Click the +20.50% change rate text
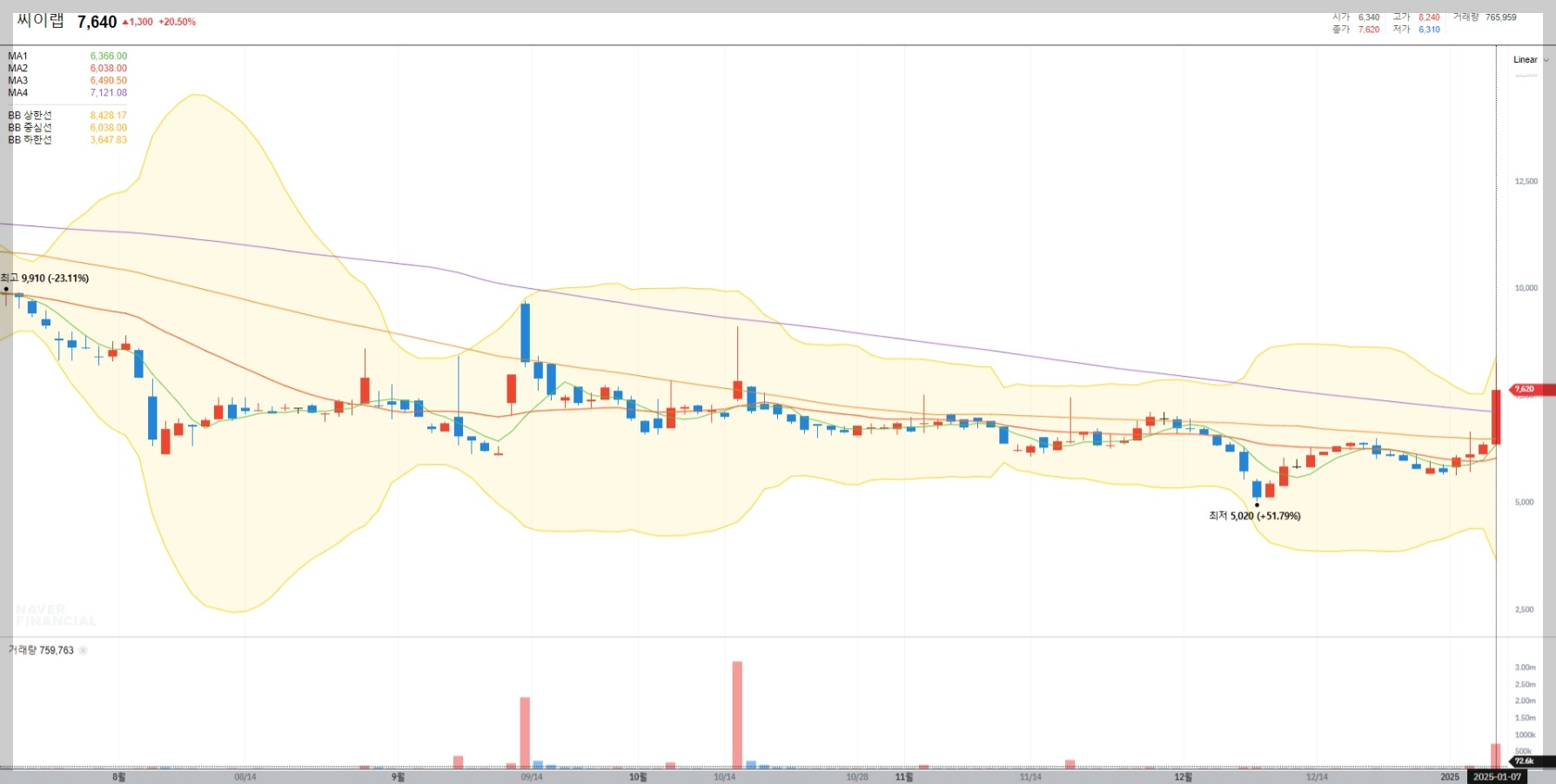 click(x=177, y=22)
